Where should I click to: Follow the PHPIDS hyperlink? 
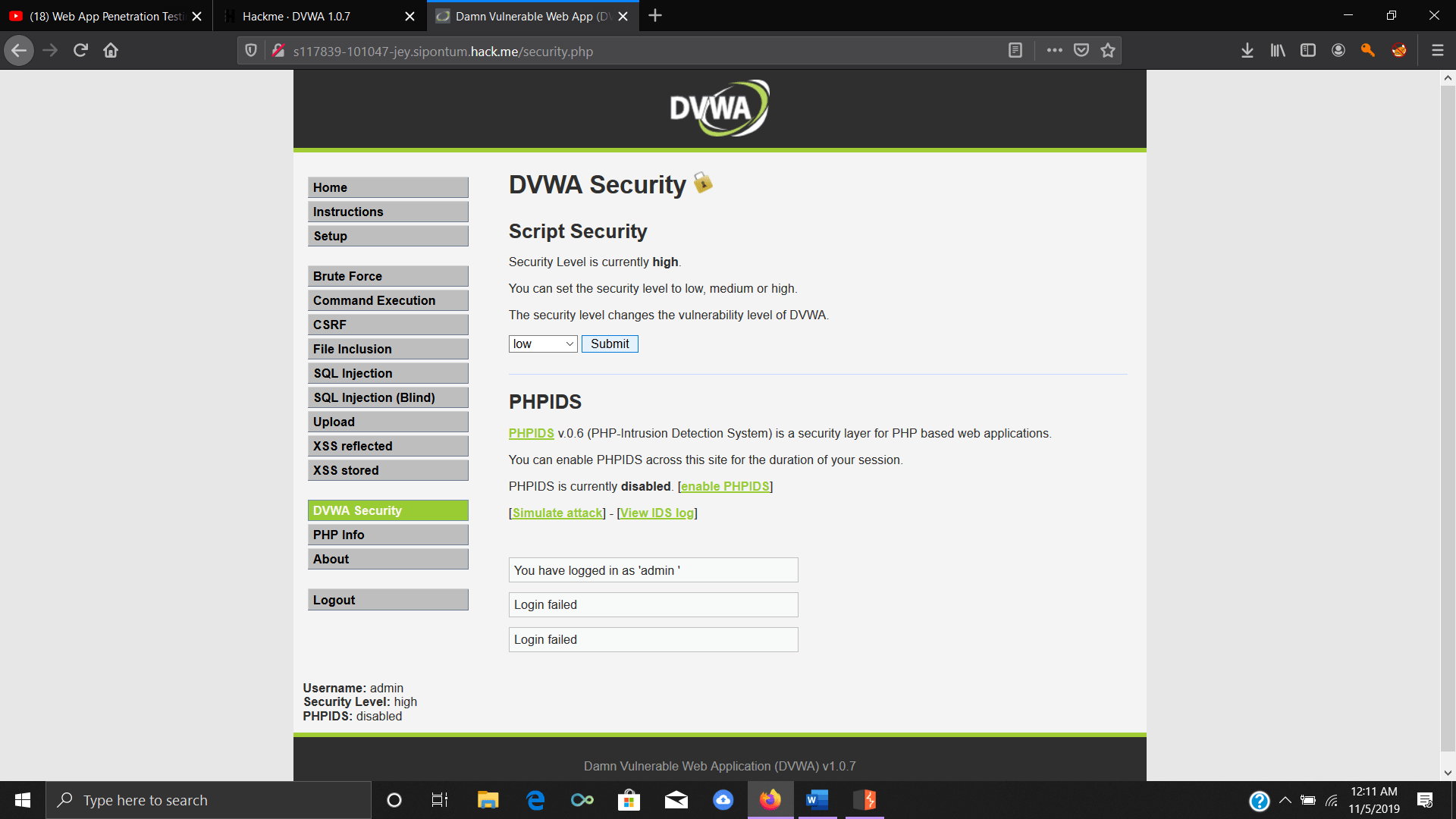click(531, 433)
